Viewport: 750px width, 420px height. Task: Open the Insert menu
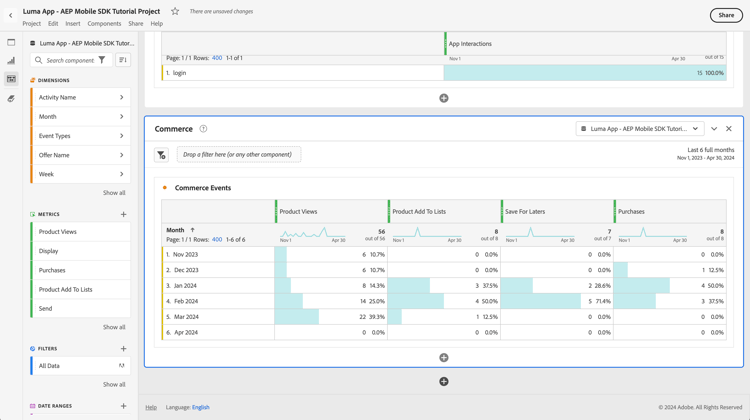point(73,24)
